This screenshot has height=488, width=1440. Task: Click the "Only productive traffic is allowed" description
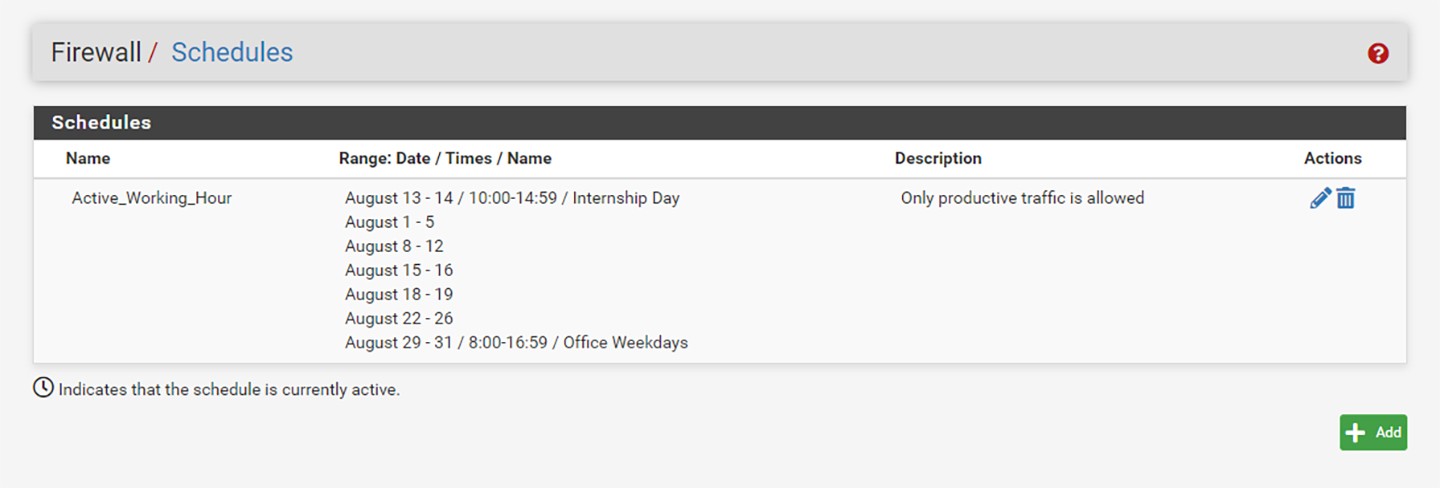(1022, 198)
